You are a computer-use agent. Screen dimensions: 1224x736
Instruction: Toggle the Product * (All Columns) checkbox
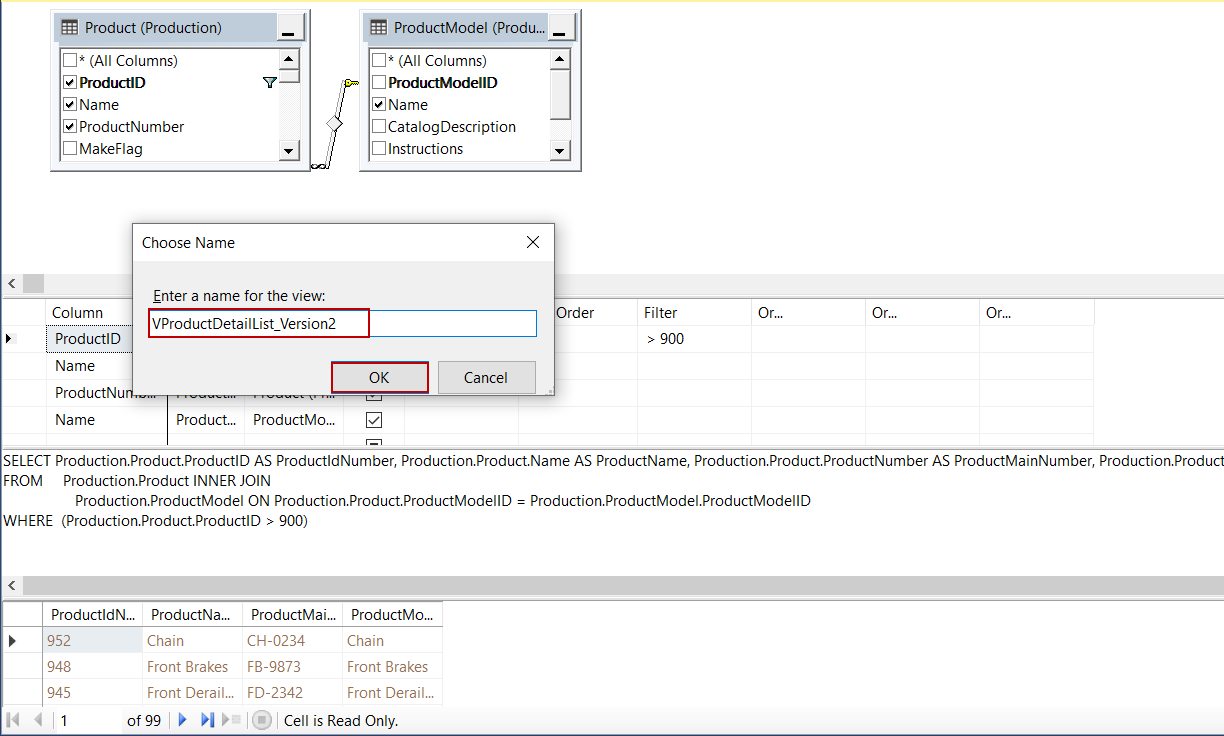coord(70,61)
